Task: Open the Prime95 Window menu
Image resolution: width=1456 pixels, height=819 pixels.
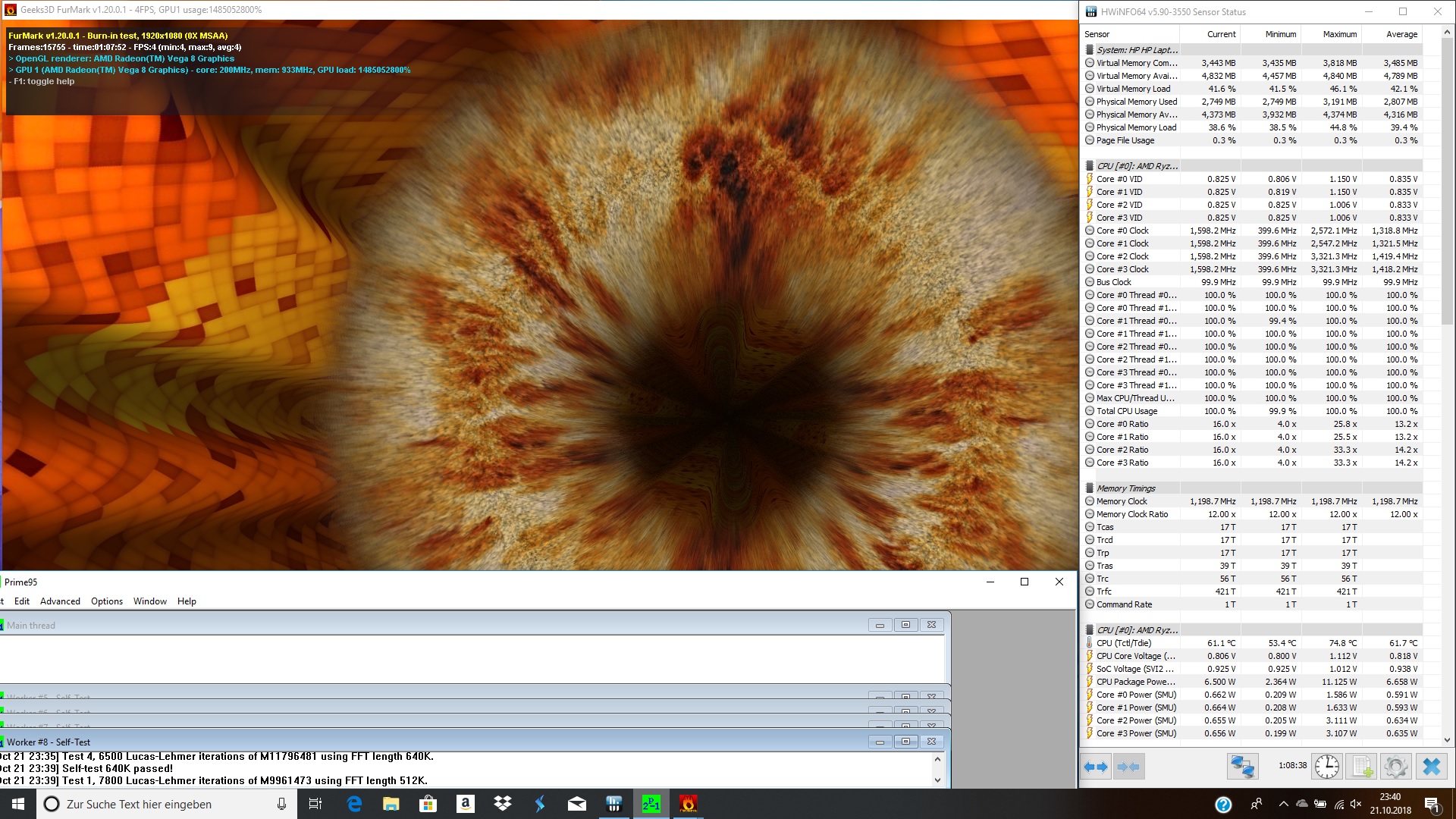Action: 149,601
